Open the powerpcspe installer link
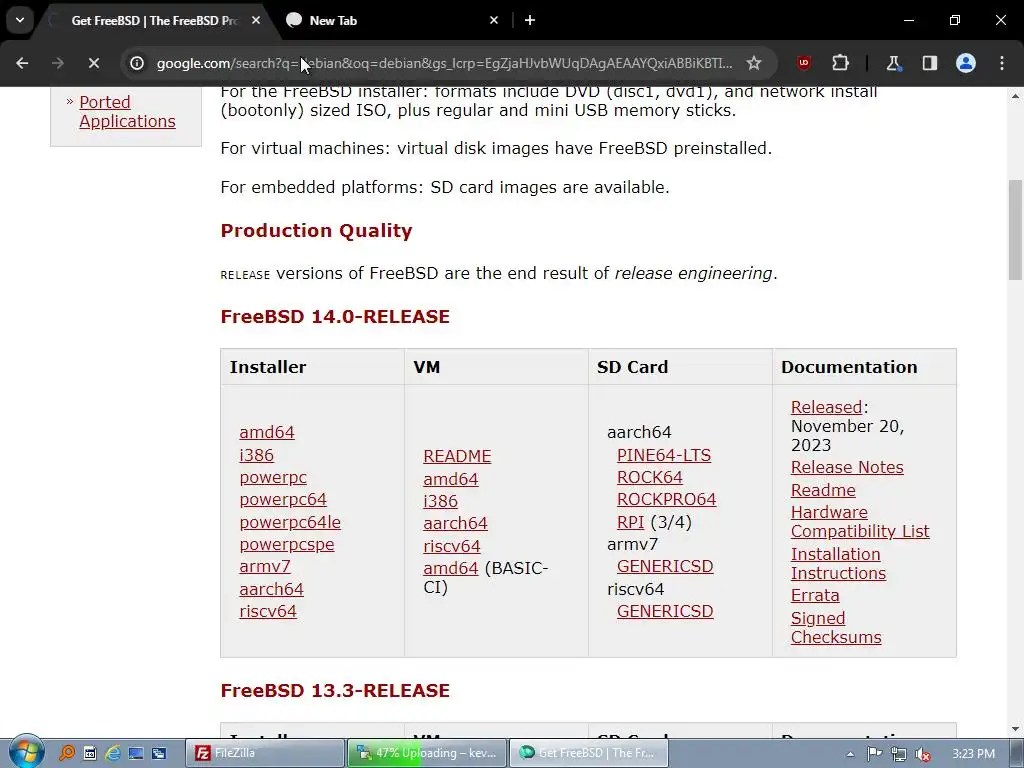 287,544
